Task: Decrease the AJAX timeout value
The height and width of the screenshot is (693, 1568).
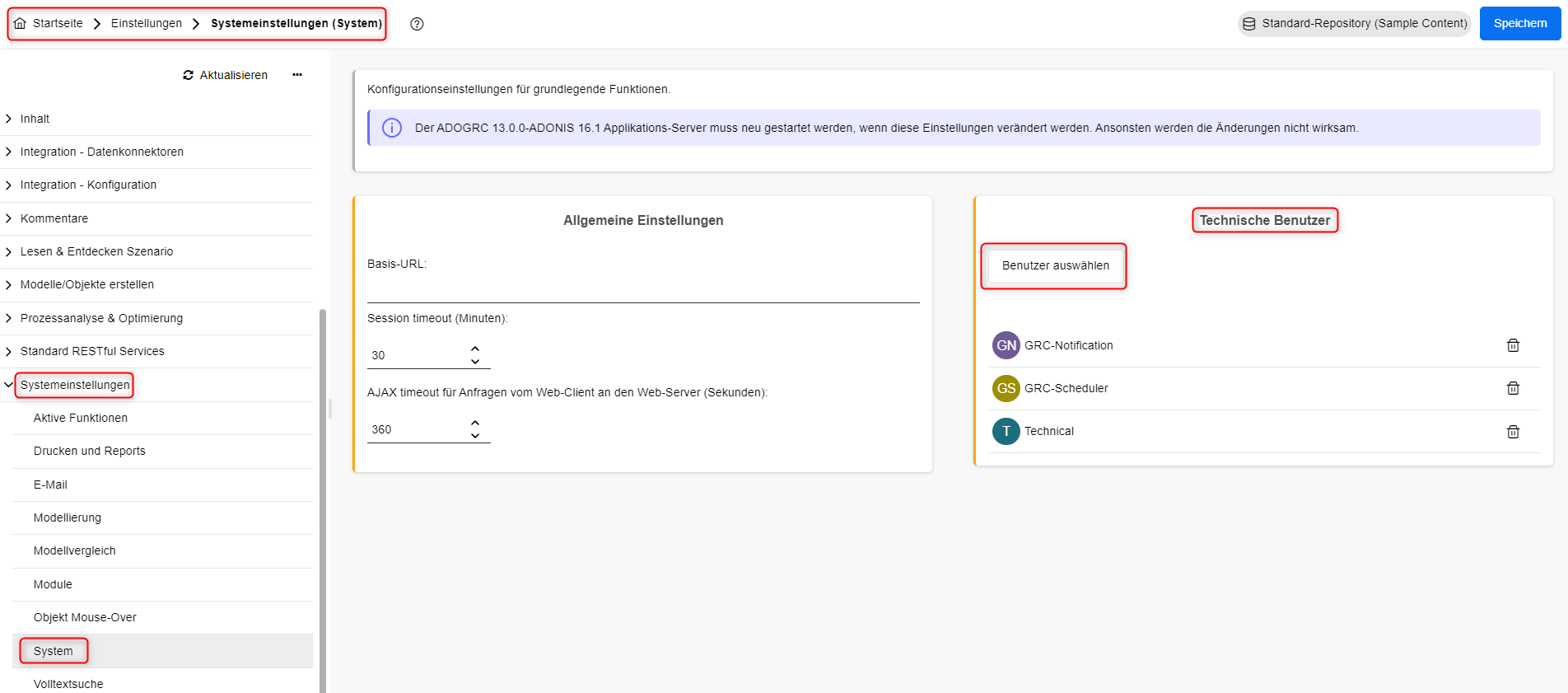Action: (475, 436)
